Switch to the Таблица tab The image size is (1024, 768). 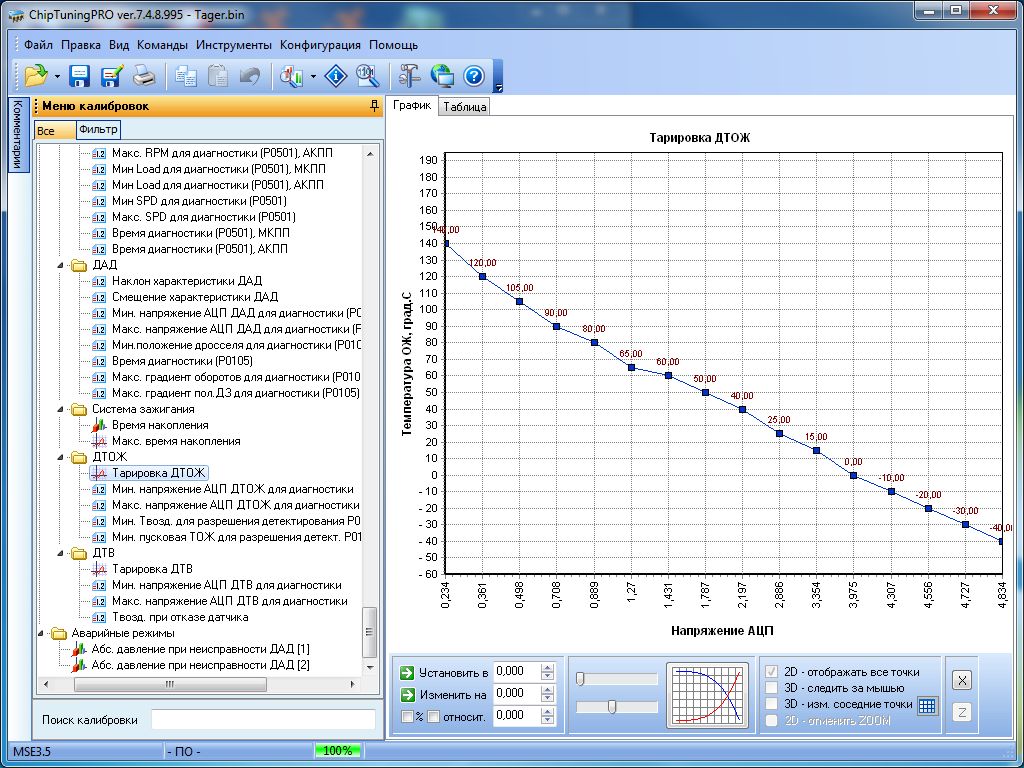tap(464, 107)
